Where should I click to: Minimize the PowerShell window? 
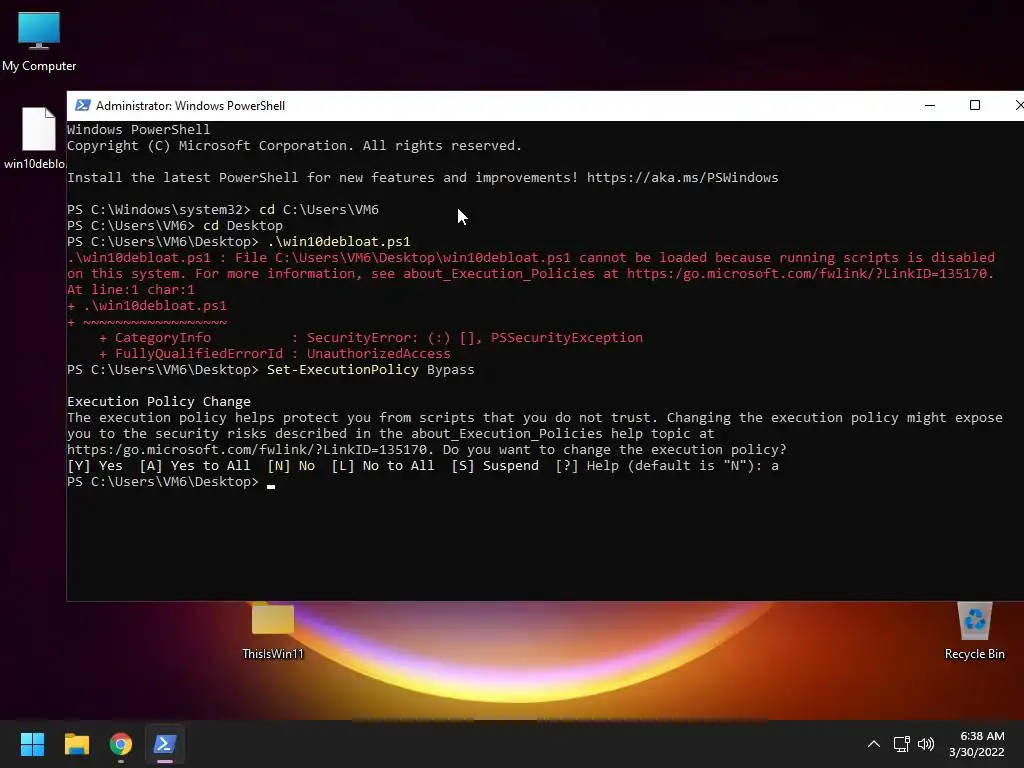pos(930,105)
